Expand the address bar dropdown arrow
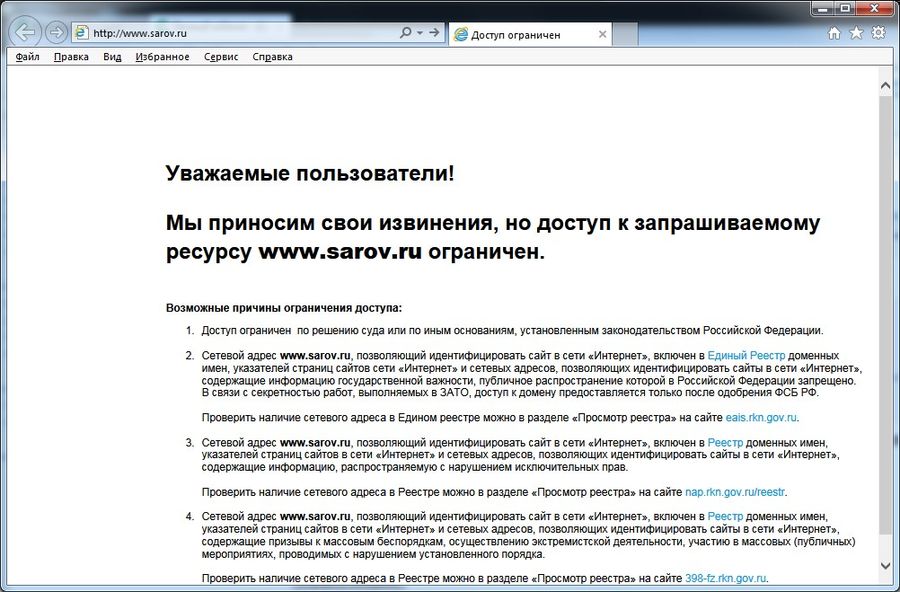This screenshot has width=900, height=592. click(420, 33)
